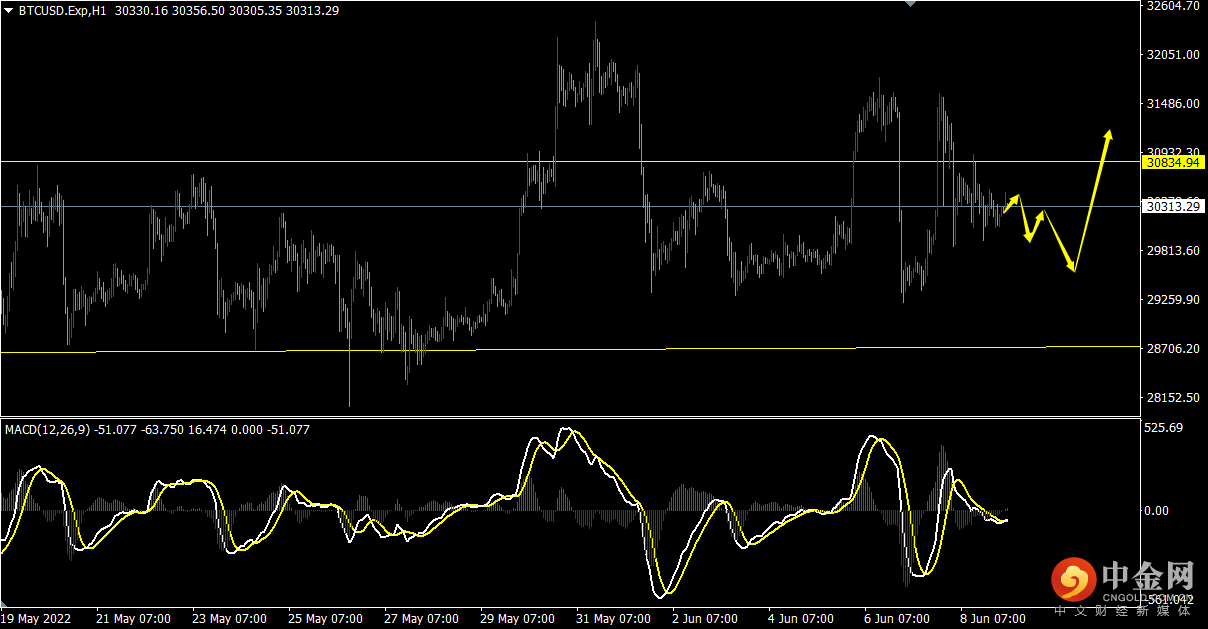Click the 30305.35 low price value
This screenshot has width=1208, height=629.
click(256, 11)
